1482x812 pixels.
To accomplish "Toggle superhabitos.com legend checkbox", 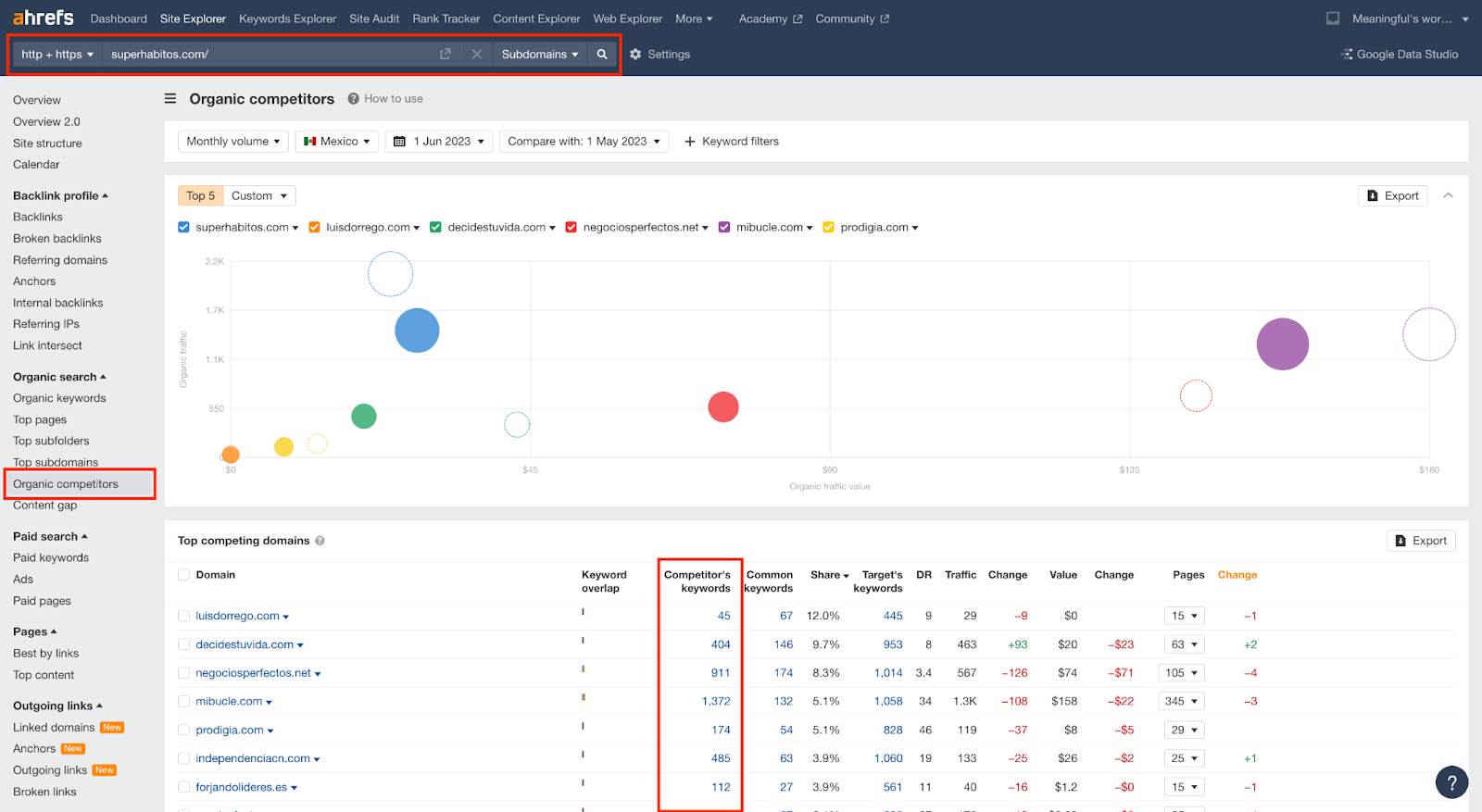I will click(x=183, y=228).
